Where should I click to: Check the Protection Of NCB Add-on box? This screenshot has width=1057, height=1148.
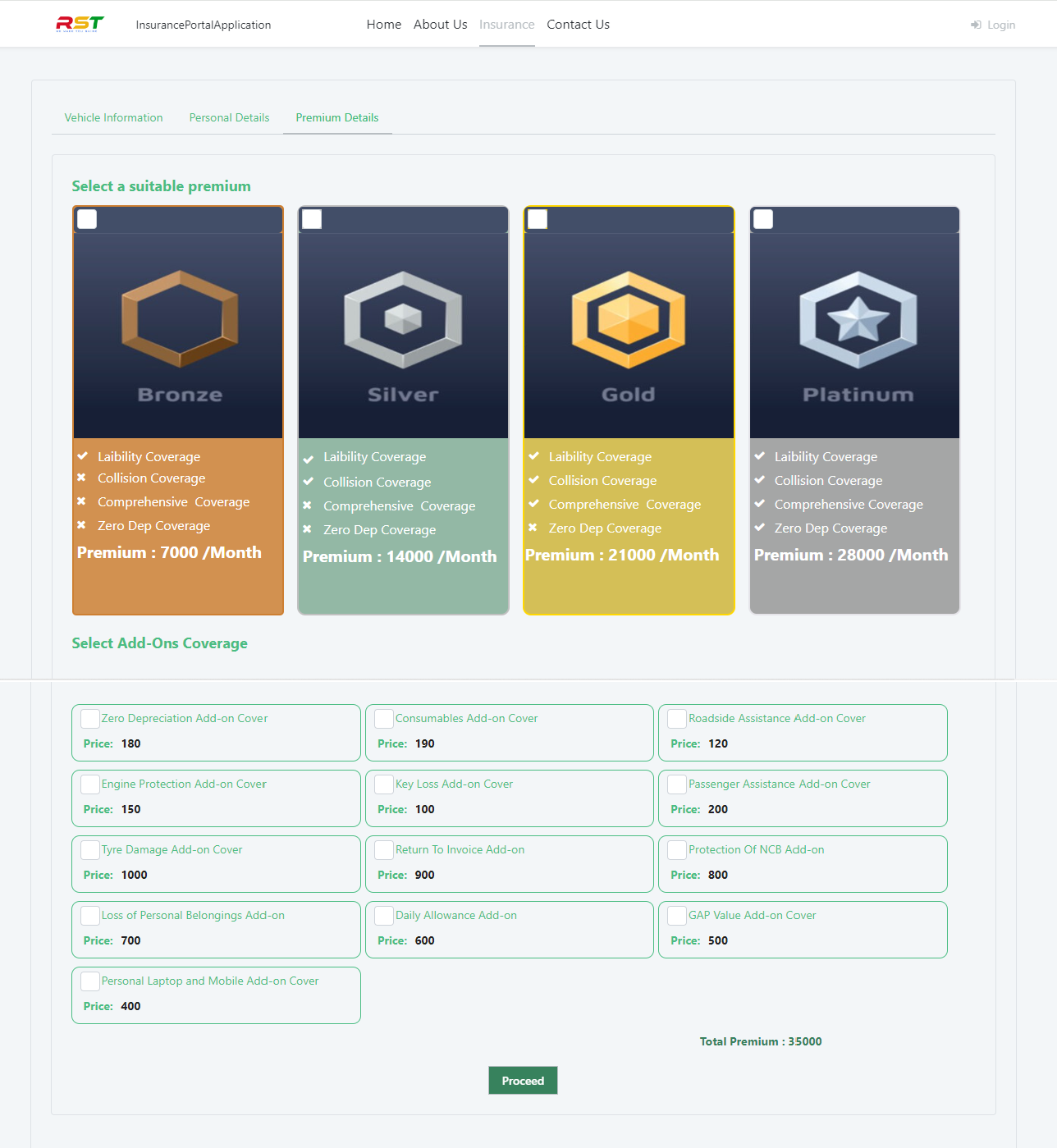[677, 850]
